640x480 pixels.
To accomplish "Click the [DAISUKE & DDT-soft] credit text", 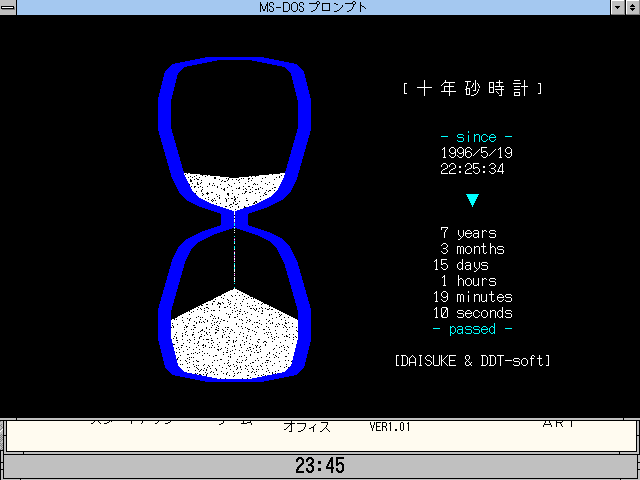I will (x=472, y=361).
